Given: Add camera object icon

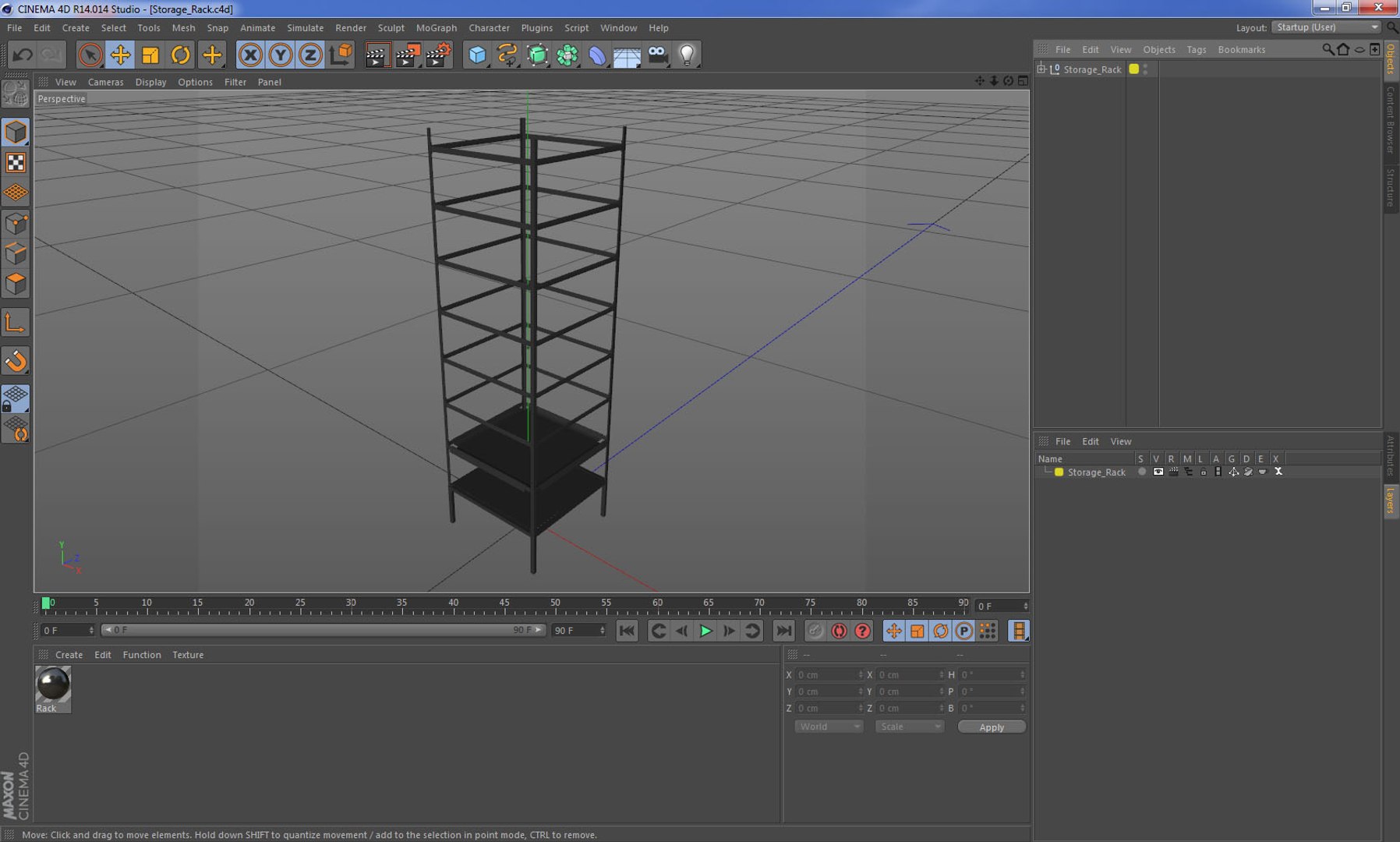Looking at the screenshot, I should (658, 55).
